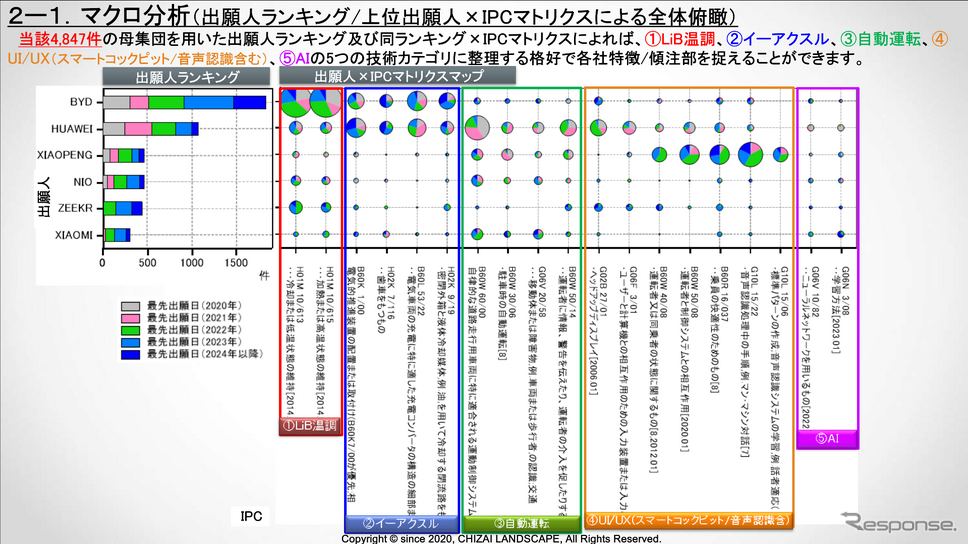Click the ③自動運転 category label
The image size is (968, 544).
(x=522, y=524)
